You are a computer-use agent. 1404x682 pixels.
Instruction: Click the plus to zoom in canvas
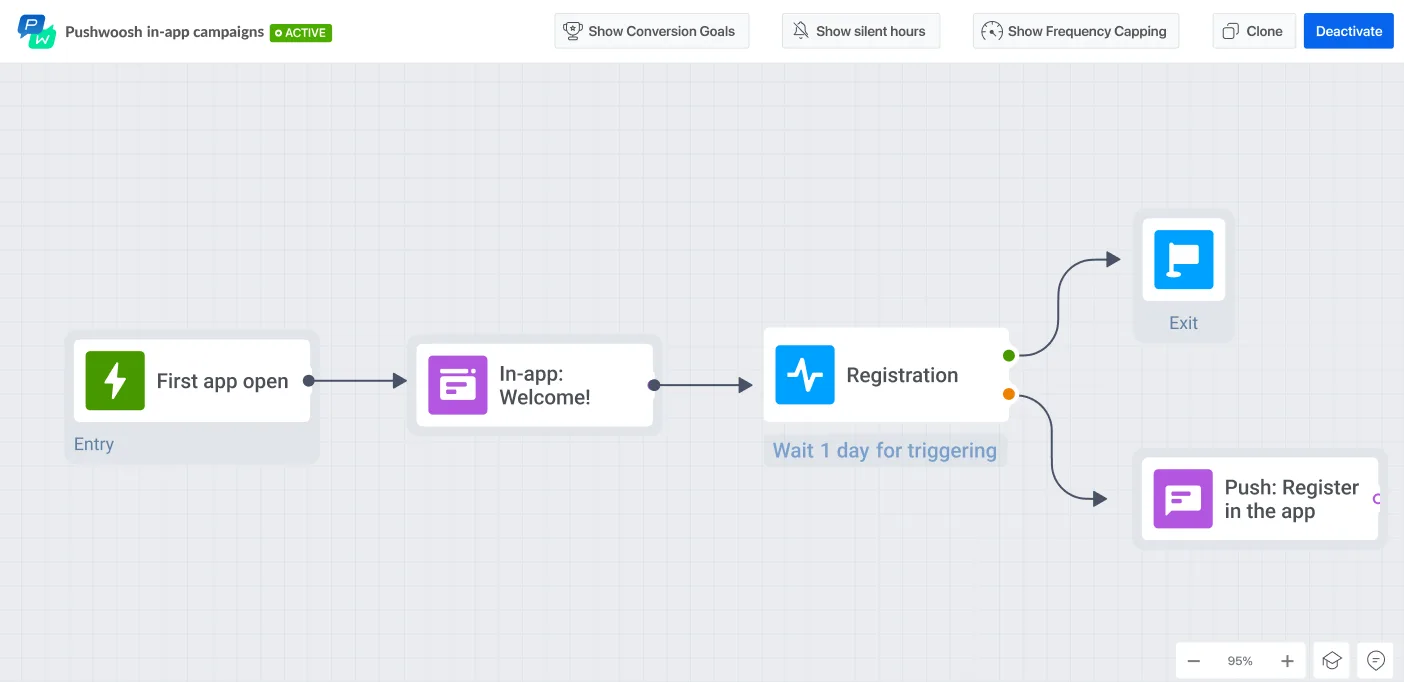click(1287, 660)
